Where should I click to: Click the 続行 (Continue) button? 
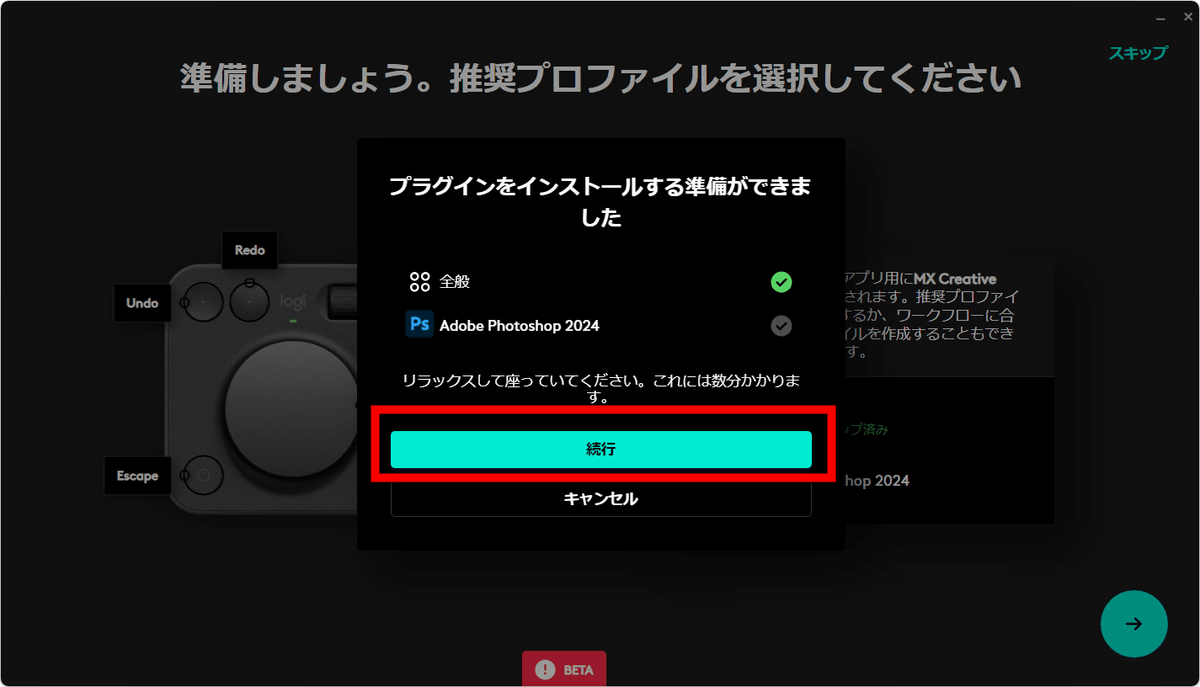(600, 449)
